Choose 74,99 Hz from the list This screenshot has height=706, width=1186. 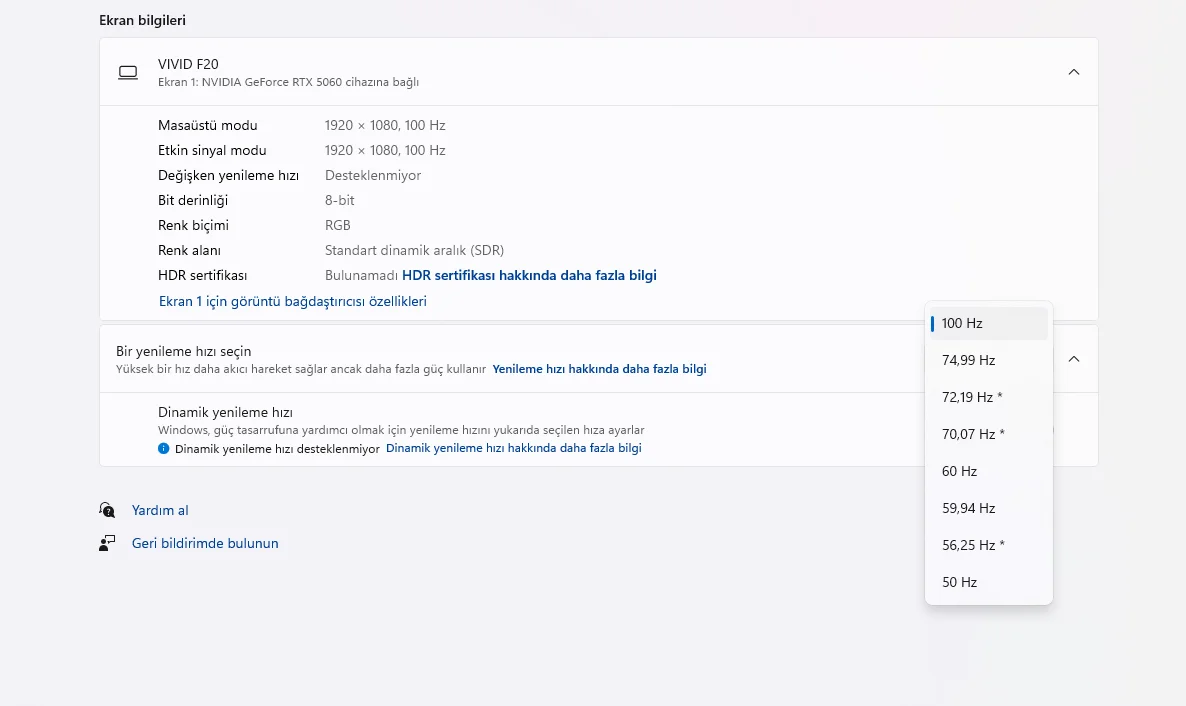pyautogui.click(x=988, y=360)
